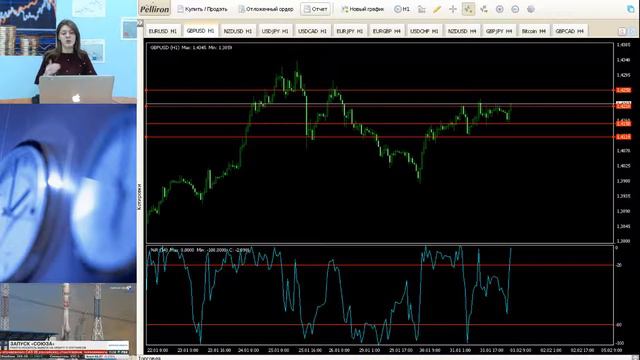Click the Котировки vertical side panel label
This screenshot has width=640, height=360.
point(140,197)
